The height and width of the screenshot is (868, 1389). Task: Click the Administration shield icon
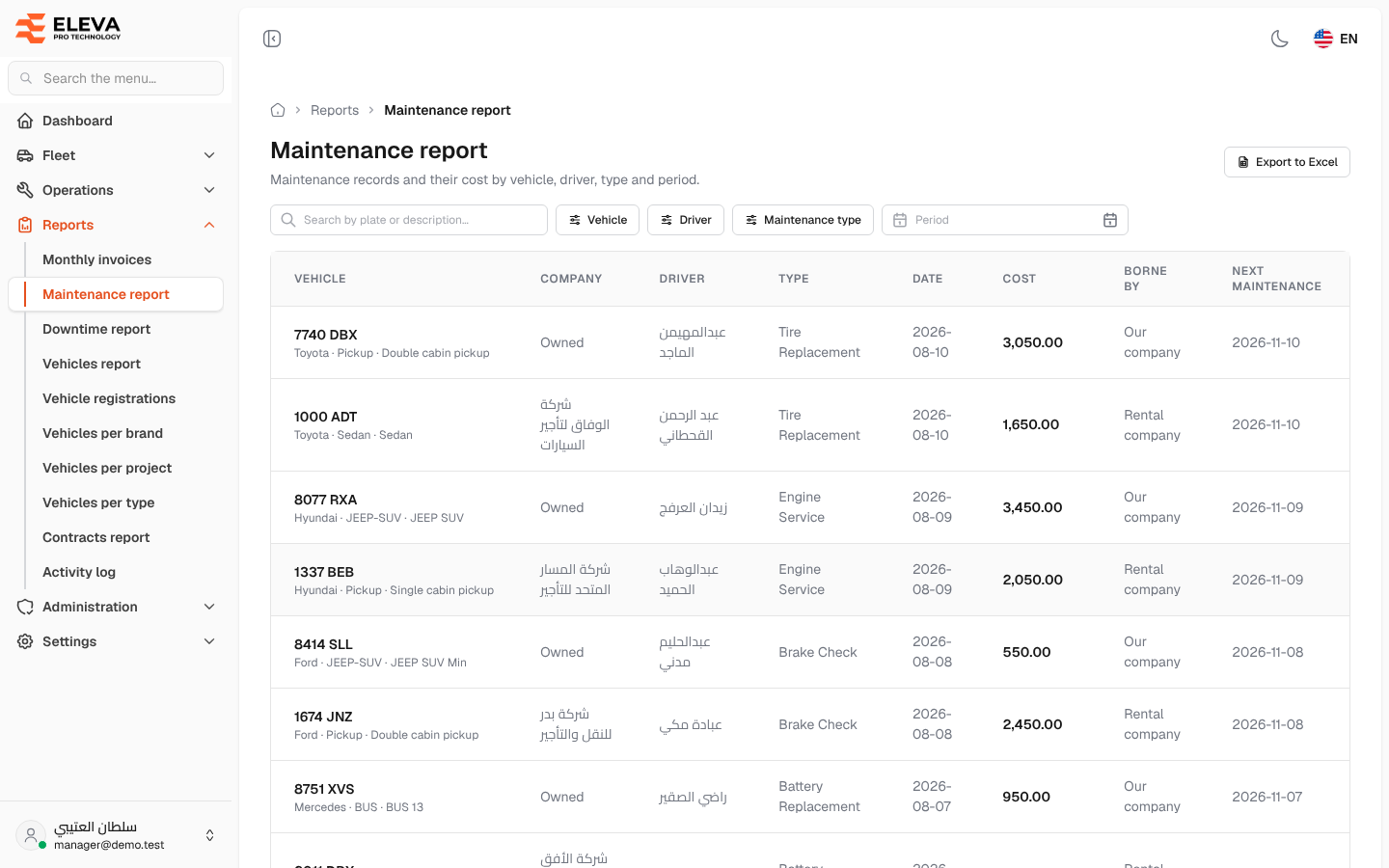click(25, 607)
